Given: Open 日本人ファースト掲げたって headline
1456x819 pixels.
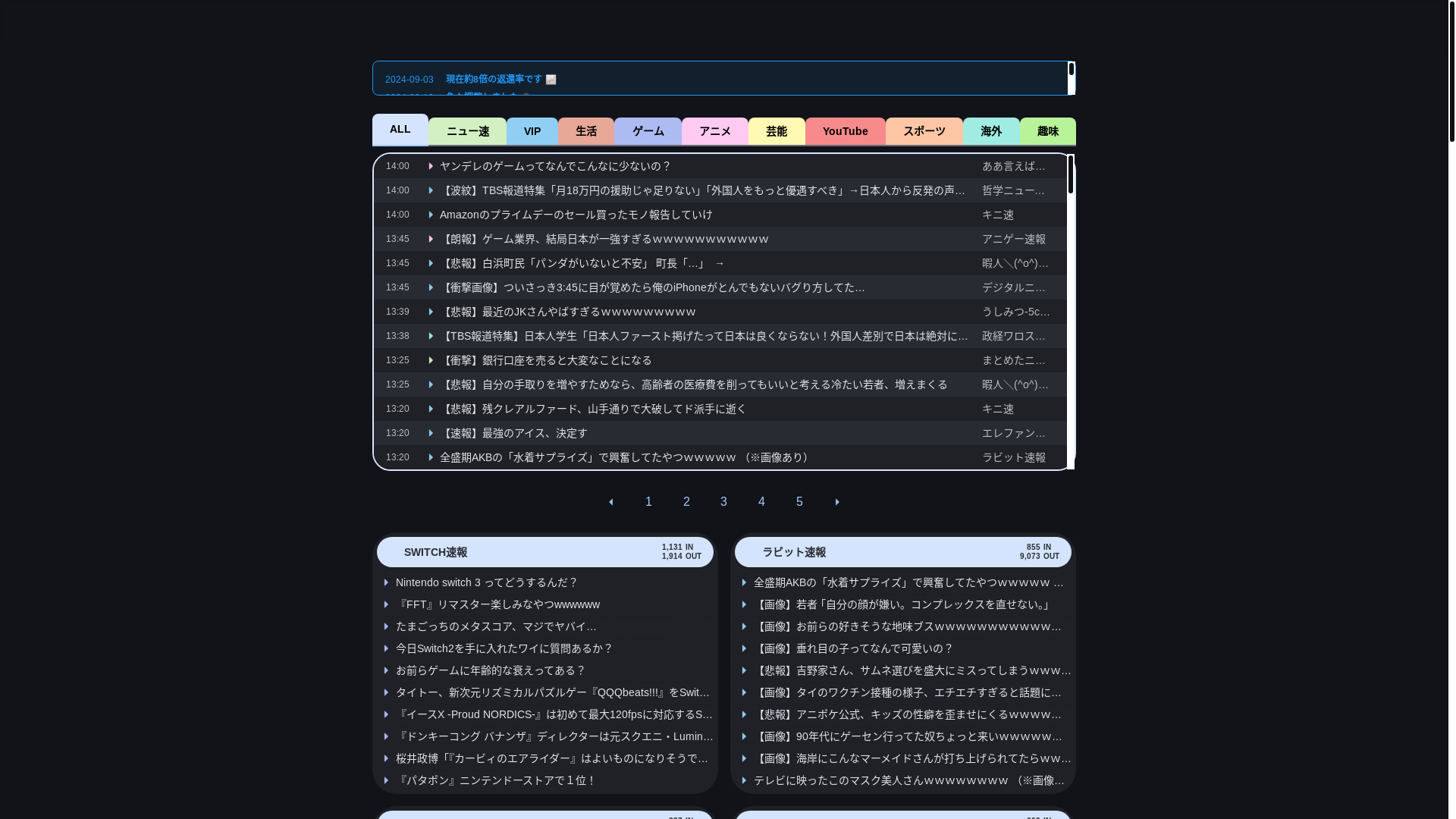Looking at the screenshot, I should 704,336.
